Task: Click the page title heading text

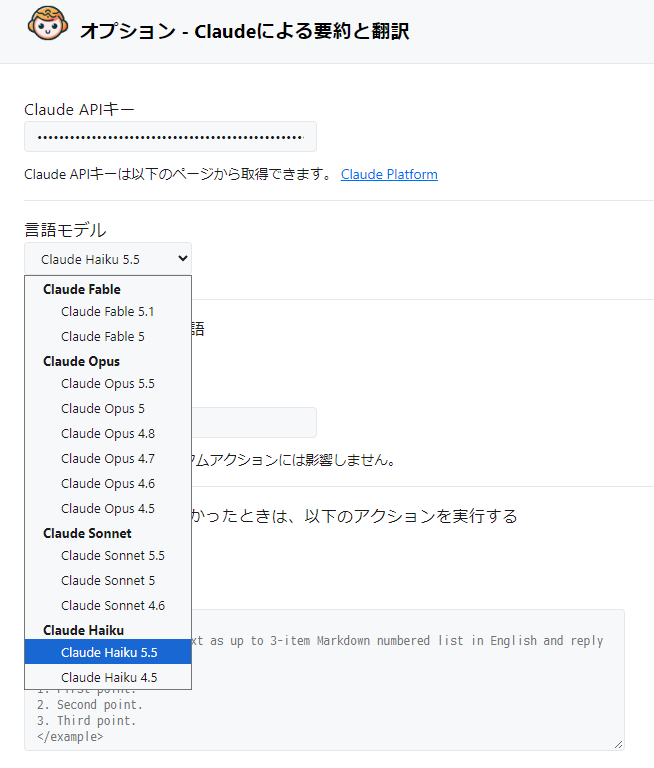Action: [x=244, y=31]
